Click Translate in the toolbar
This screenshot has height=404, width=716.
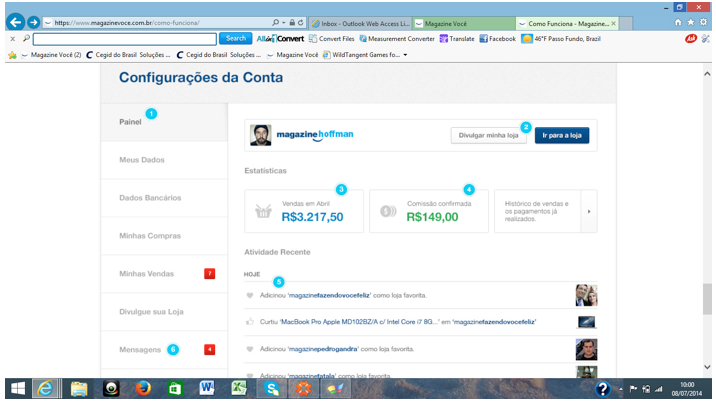point(457,39)
